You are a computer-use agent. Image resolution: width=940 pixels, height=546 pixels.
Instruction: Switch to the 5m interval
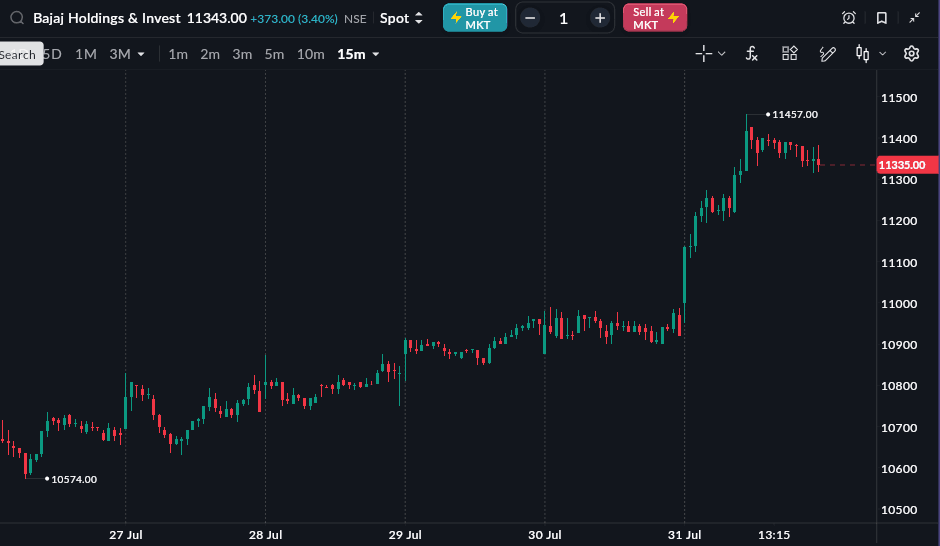tap(275, 54)
